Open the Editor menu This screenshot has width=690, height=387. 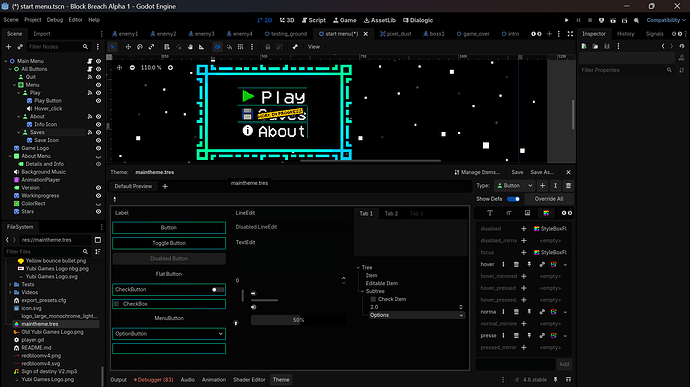pos(75,20)
